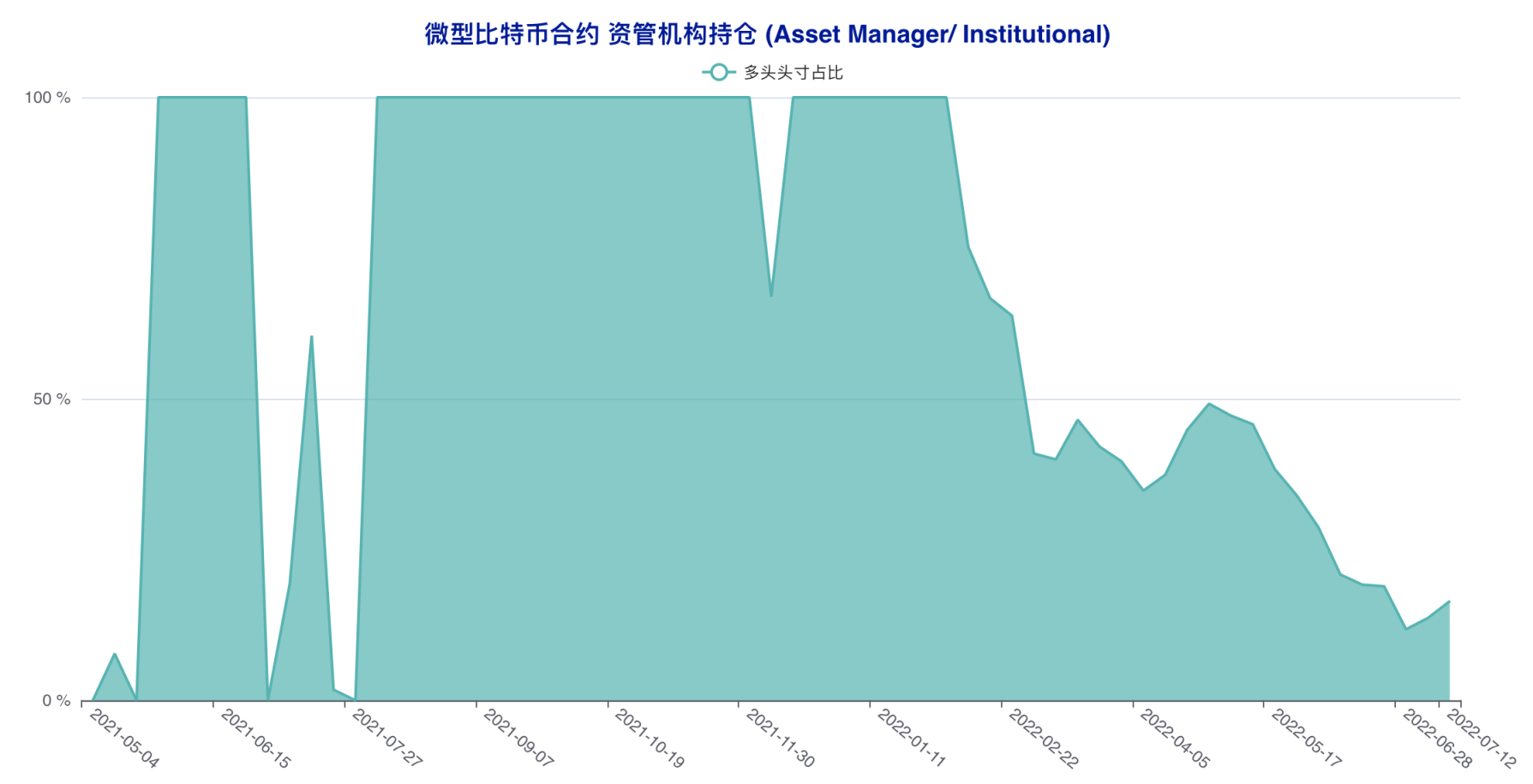Click the last data point at chart's right end
This screenshot has width=1533, height=784.
click(x=1449, y=601)
